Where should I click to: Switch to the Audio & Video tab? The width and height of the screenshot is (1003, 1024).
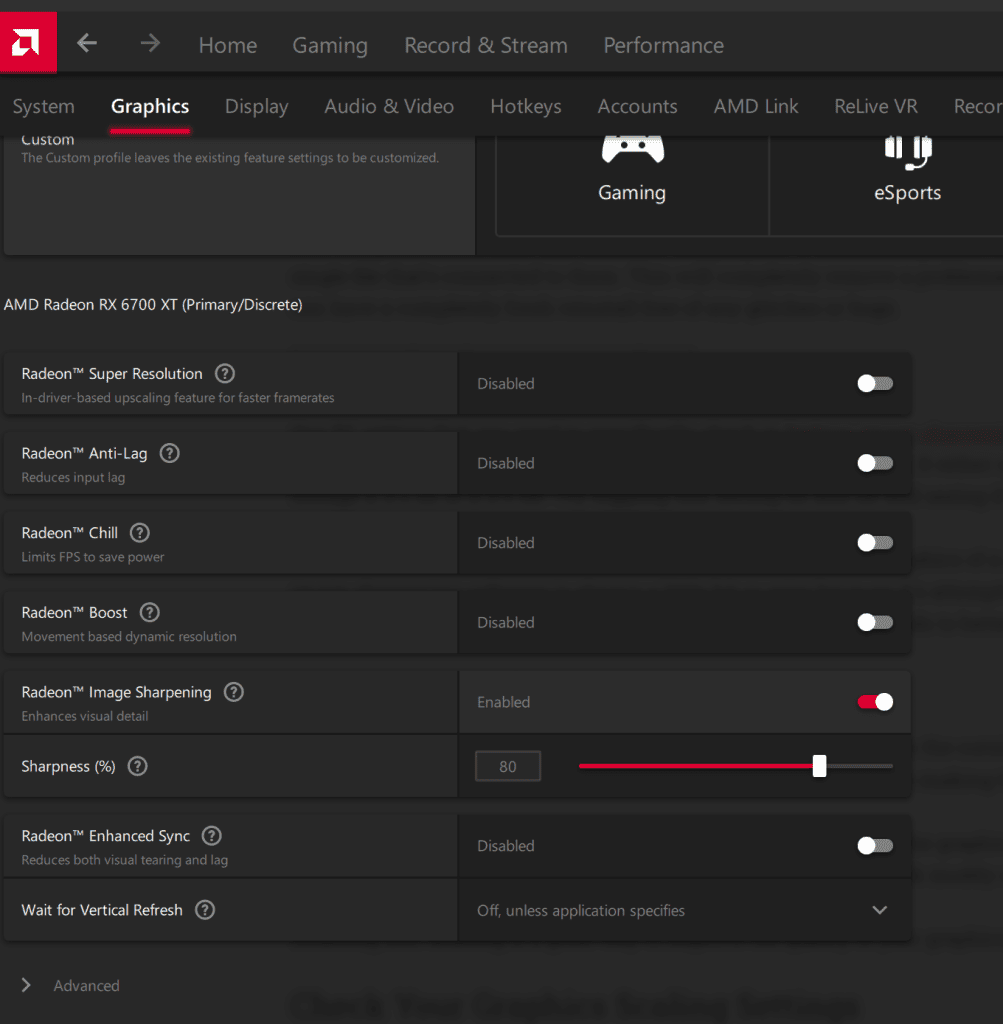coord(389,106)
